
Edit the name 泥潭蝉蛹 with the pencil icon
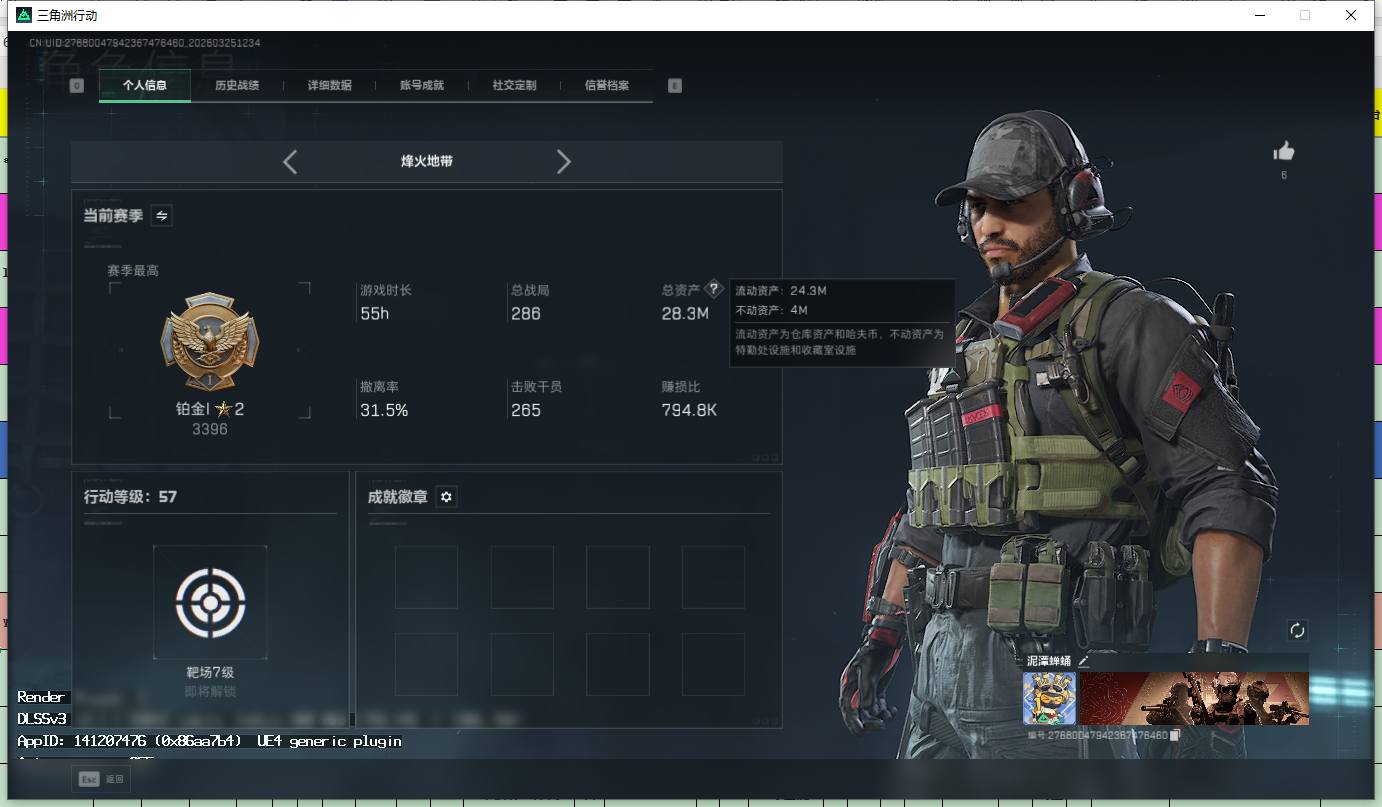tap(1083, 661)
